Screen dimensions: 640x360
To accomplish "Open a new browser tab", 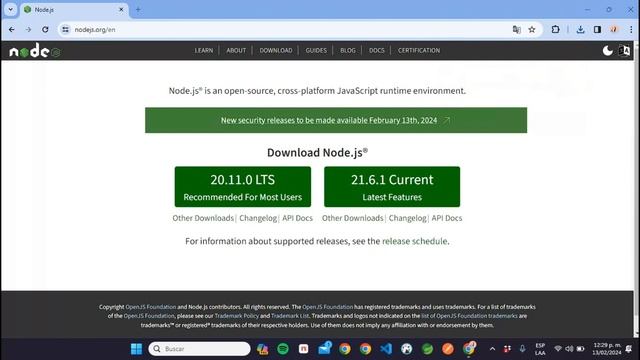I will click(138, 9).
